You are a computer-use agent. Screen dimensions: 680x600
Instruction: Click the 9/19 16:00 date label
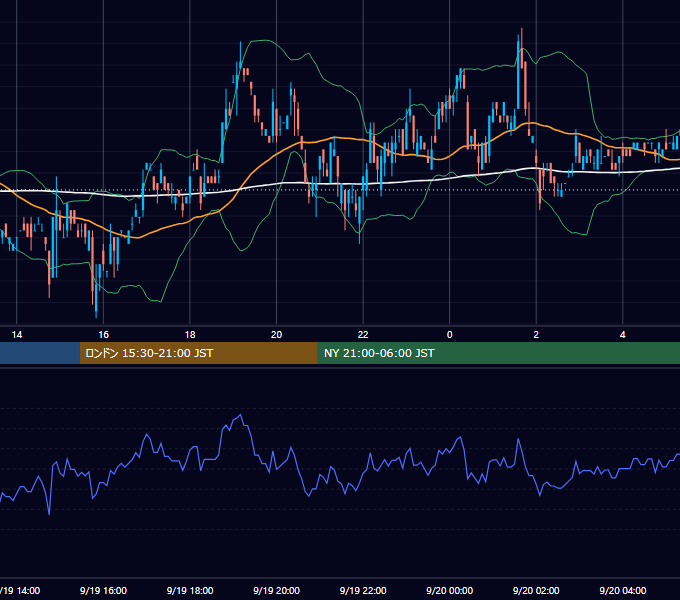click(103, 590)
